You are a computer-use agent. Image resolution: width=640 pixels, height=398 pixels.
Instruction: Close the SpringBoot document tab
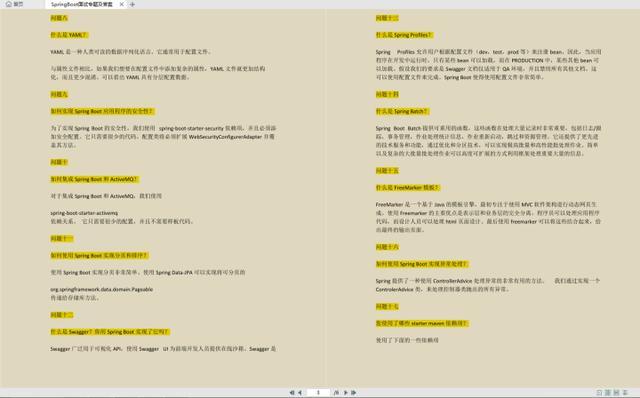(122, 4)
